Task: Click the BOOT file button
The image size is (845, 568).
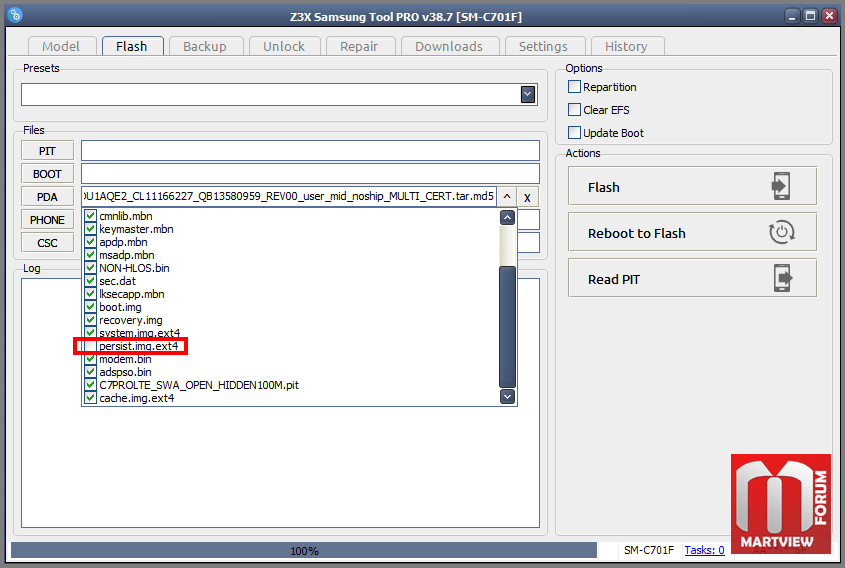Action: 47,174
